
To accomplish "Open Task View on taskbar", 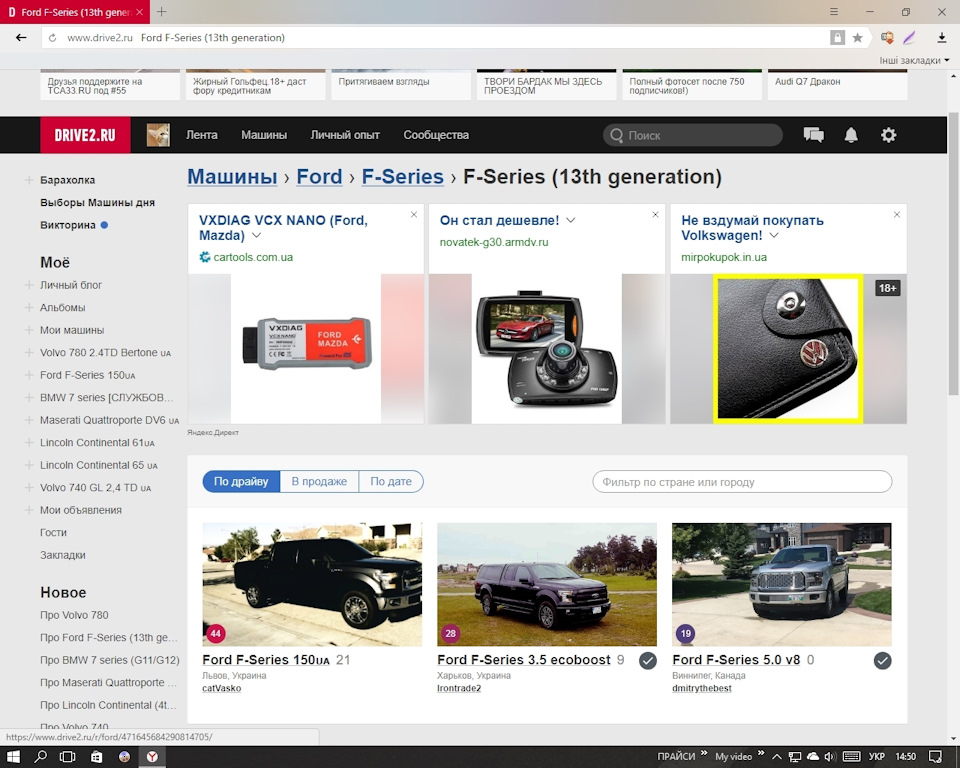I will point(67,756).
